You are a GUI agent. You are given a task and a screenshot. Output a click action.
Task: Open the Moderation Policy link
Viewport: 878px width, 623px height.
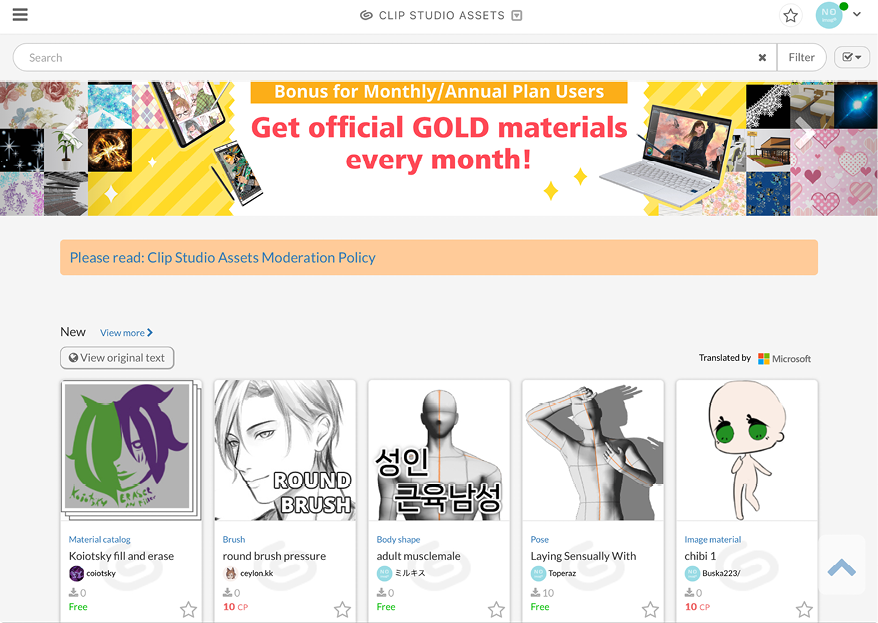[222, 257]
